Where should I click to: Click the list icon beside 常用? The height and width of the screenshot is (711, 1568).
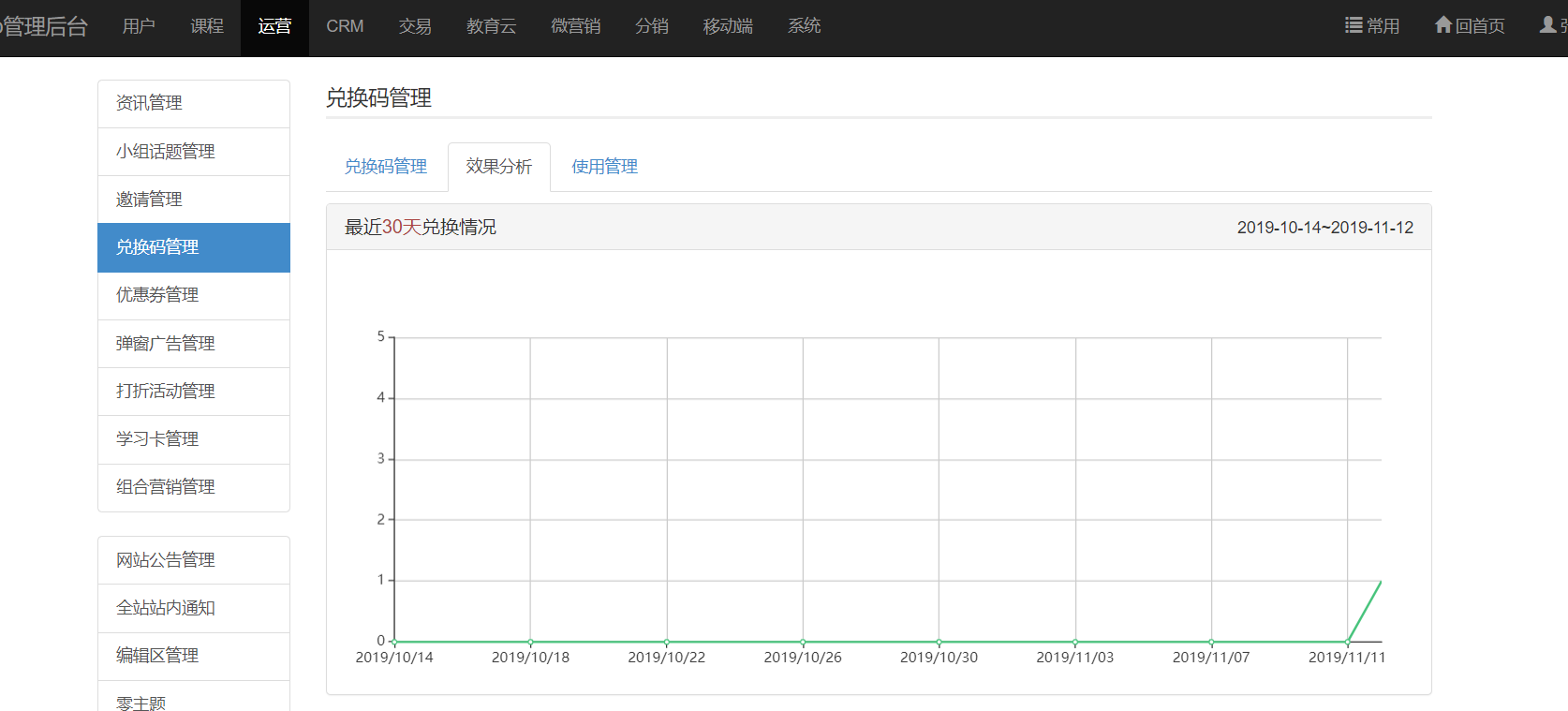[x=1354, y=25]
